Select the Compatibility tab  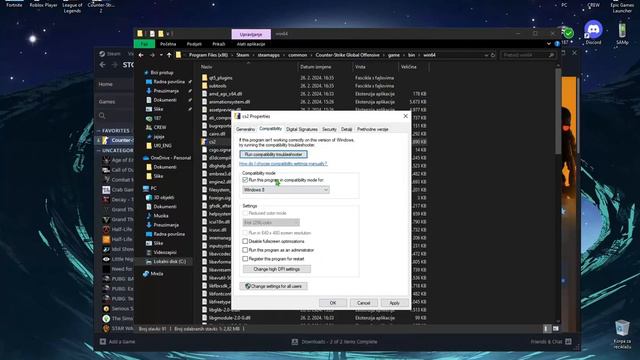[270, 129]
